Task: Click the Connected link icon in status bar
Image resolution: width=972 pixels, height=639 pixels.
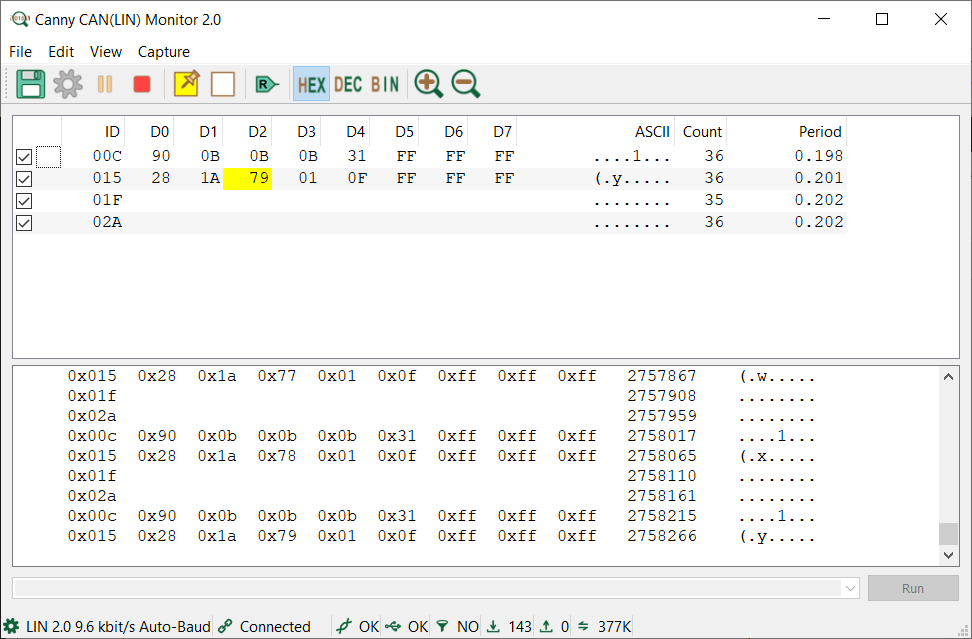Action: (x=226, y=626)
